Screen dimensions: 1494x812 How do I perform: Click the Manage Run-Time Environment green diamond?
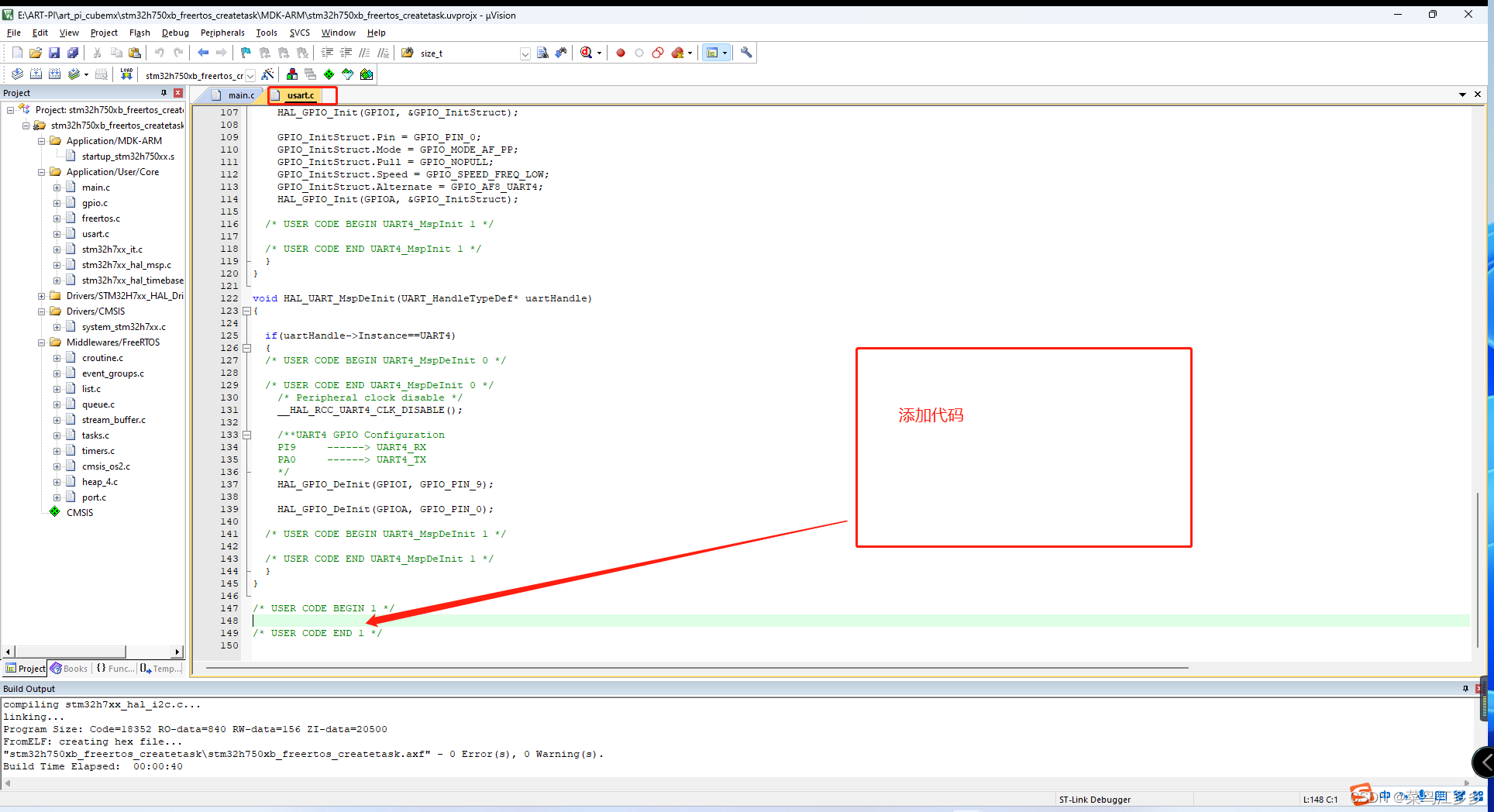(x=329, y=74)
